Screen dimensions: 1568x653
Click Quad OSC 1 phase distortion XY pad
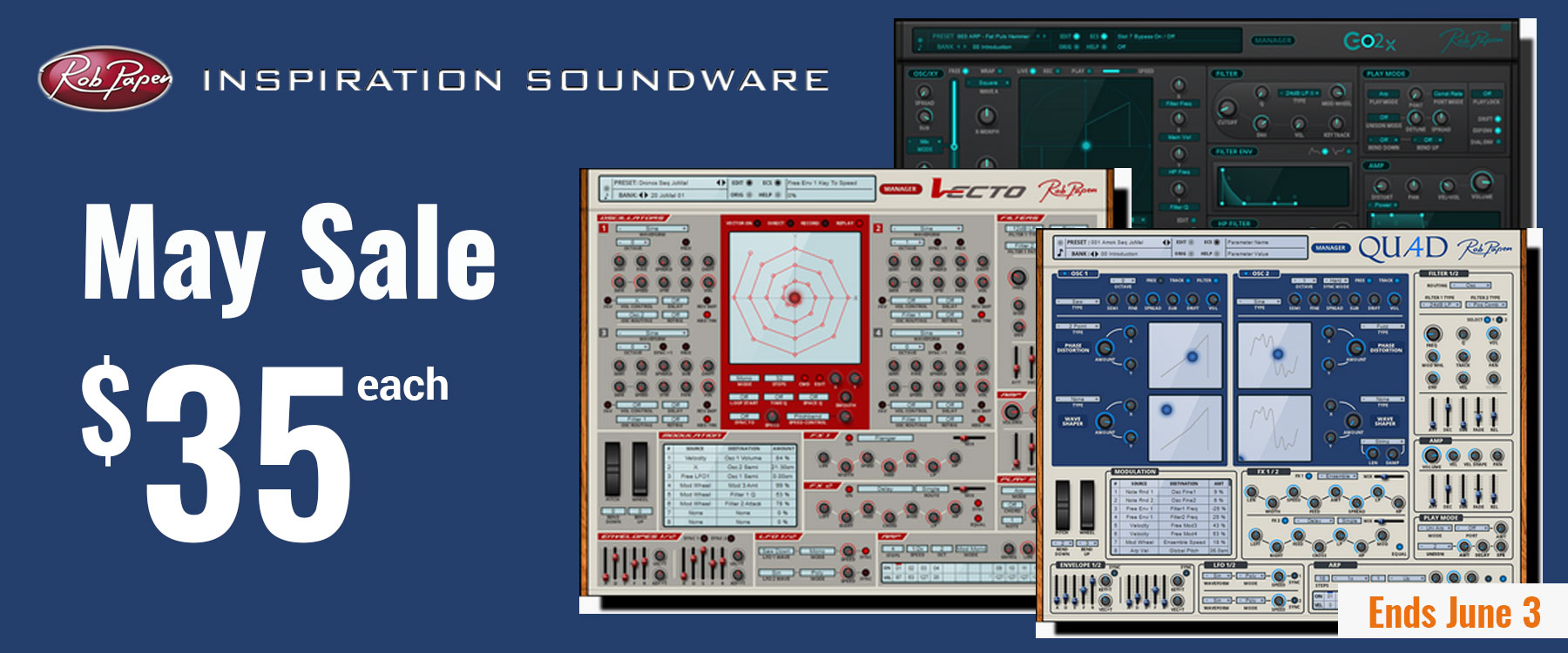pos(1186,355)
